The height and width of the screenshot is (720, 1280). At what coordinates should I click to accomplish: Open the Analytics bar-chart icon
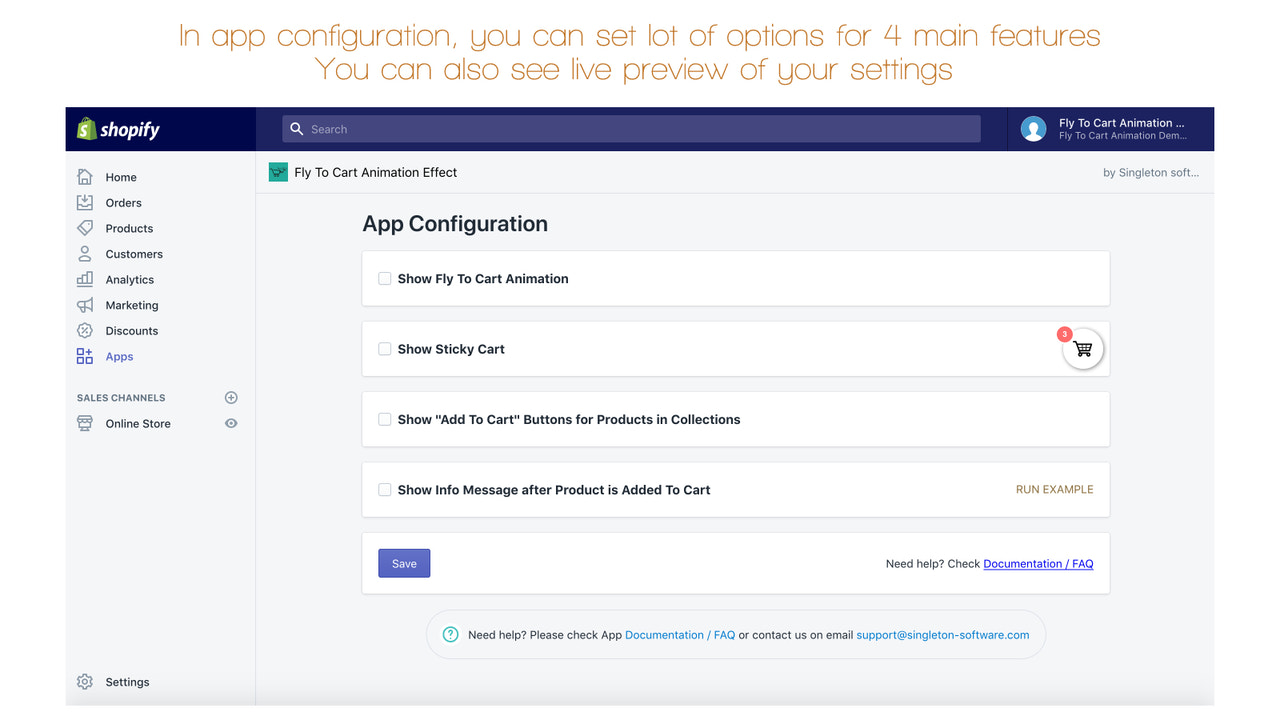[86, 279]
